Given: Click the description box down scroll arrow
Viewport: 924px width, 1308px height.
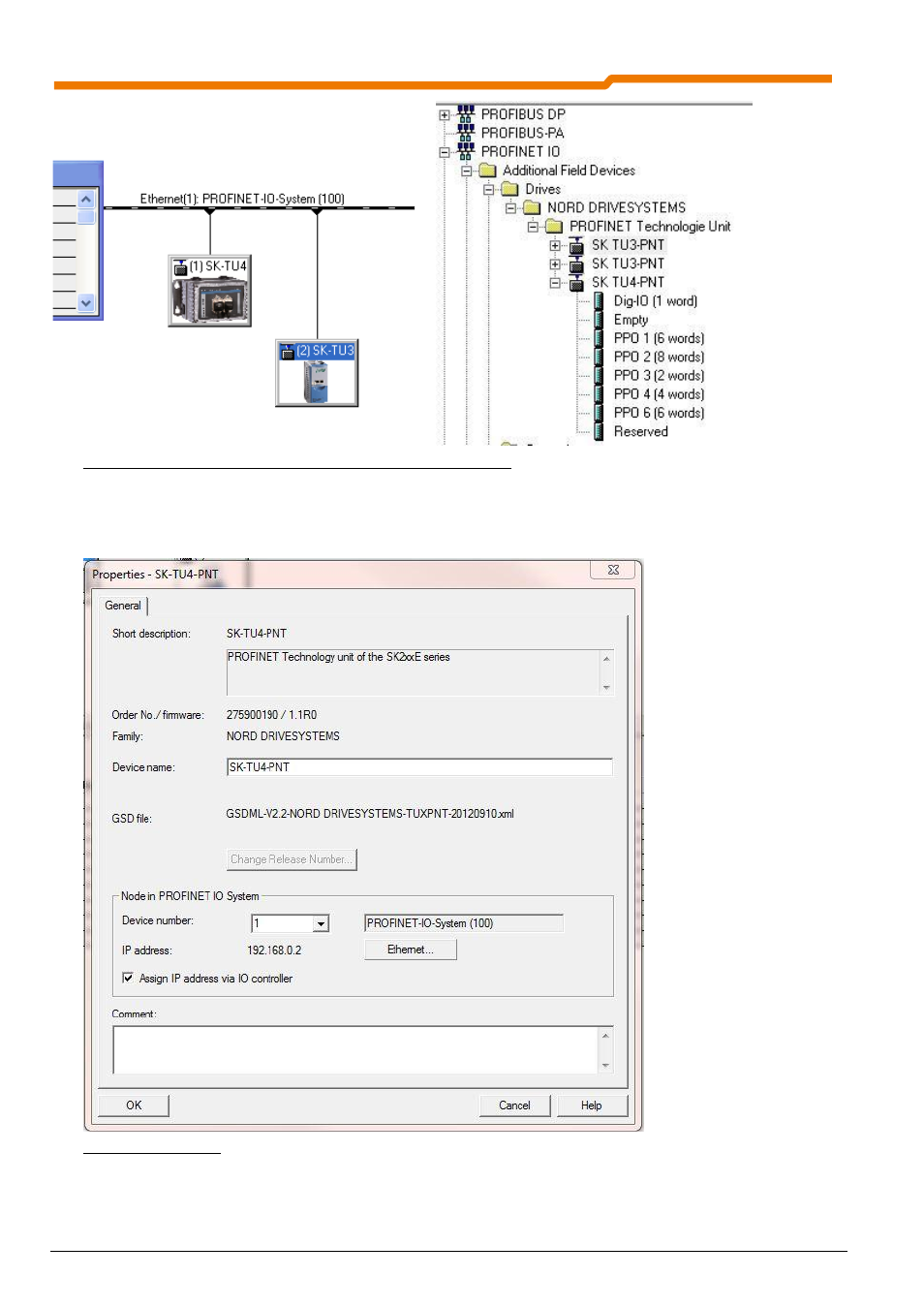Looking at the screenshot, I should coord(606,687).
